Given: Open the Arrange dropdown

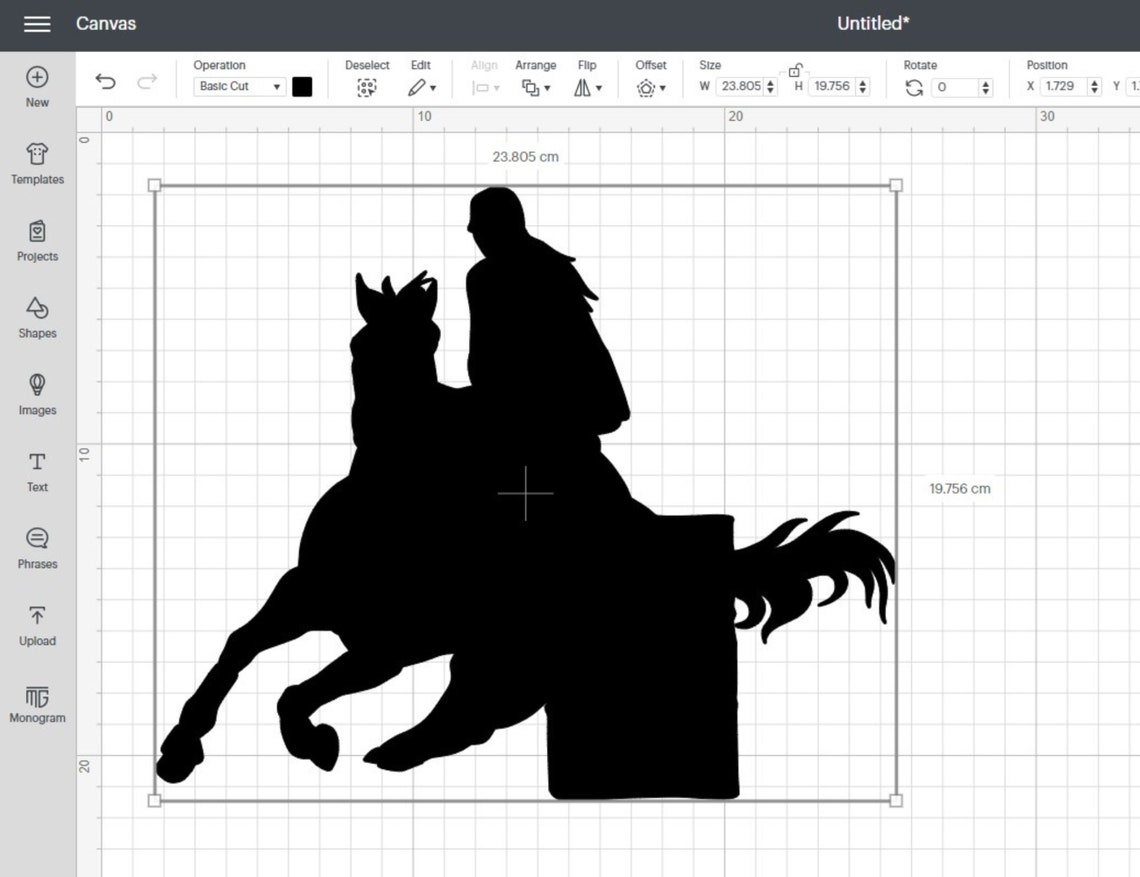Looking at the screenshot, I should [536, 87].
